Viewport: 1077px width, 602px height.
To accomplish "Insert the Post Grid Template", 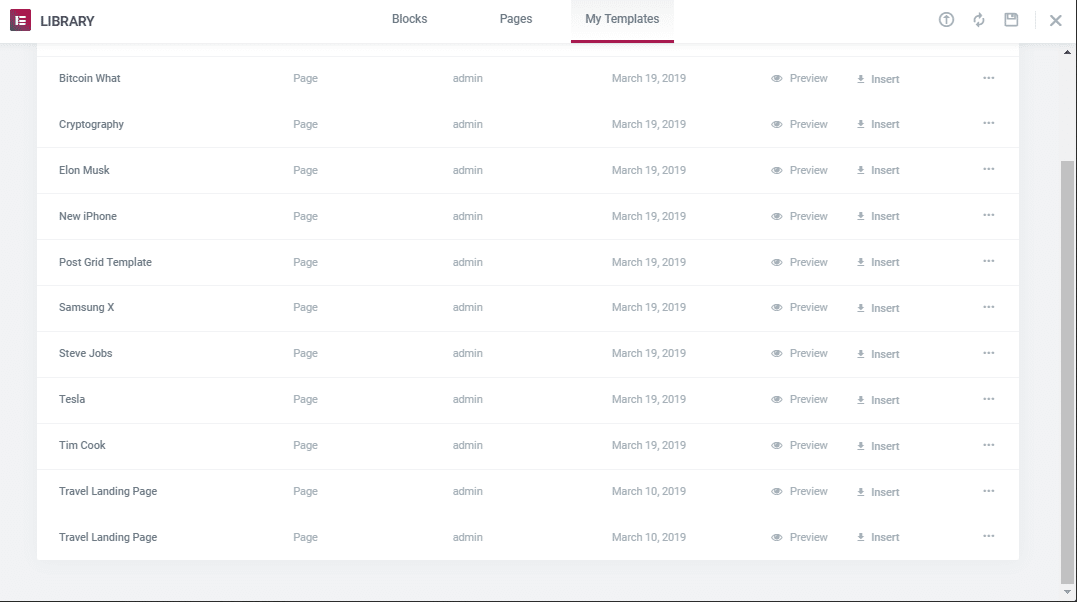I will click(877, 262).
